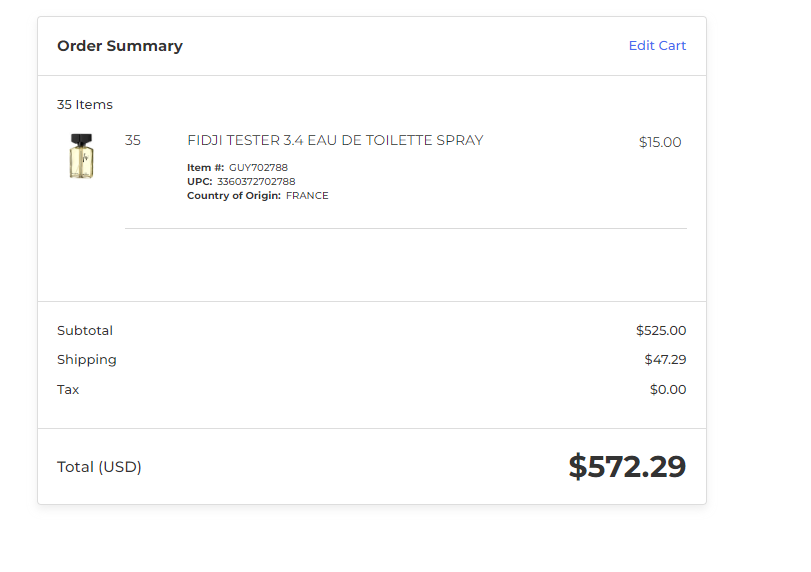Click the $47.29 shipping cost
This screenshot has height=572, width=811.
point(665,359)
